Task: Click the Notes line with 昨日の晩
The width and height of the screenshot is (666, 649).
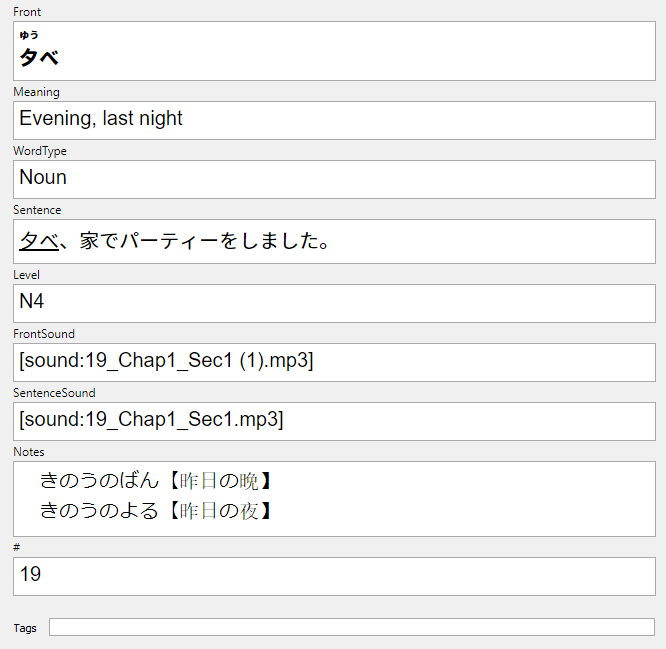Action: click(x=155, y=481)
